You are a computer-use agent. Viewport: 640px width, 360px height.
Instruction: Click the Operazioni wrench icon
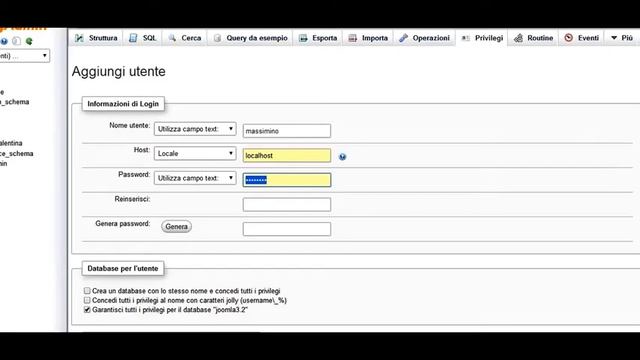point(404,38)
